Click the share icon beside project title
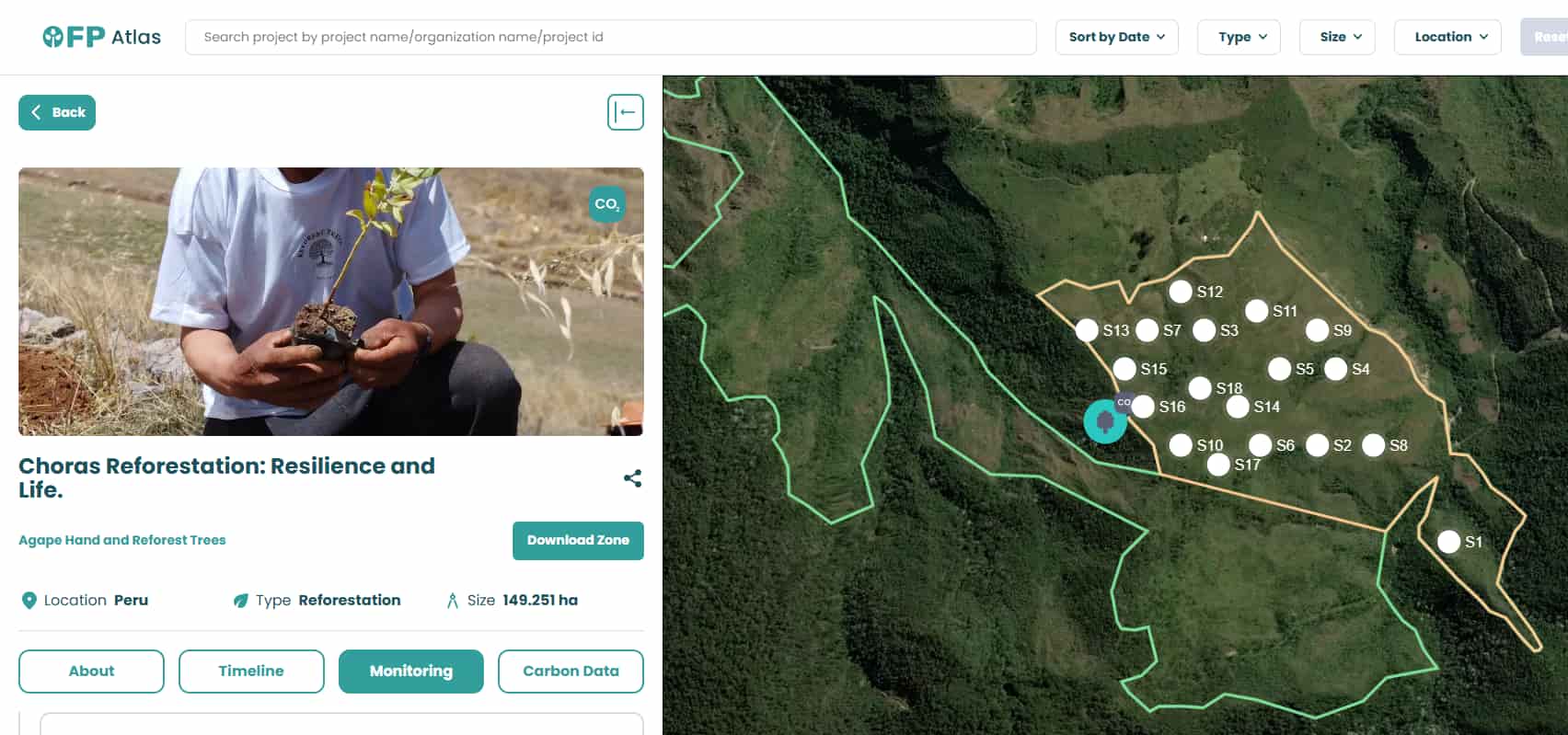 (632, 478)
